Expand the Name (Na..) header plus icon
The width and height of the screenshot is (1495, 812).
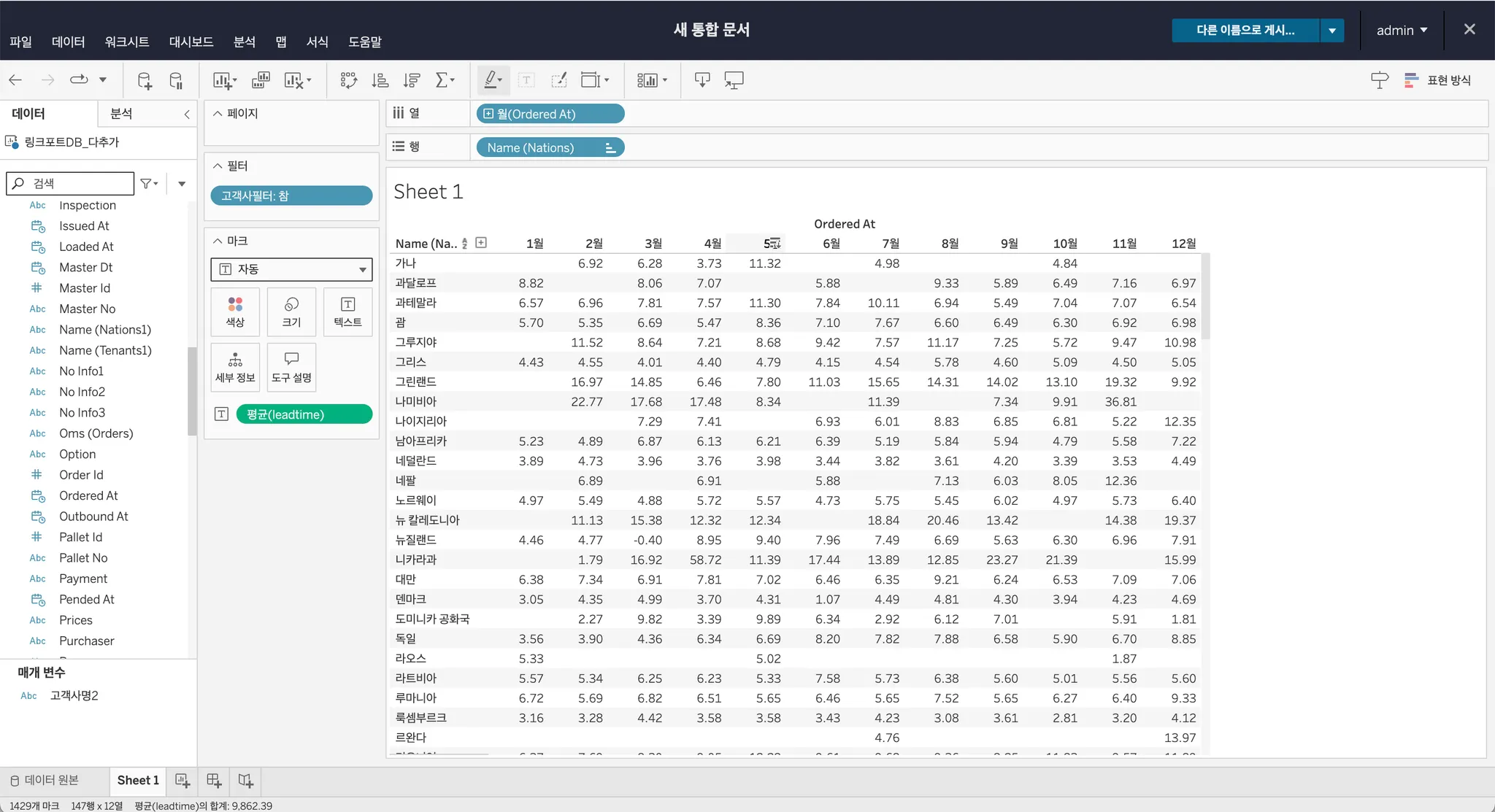pos(481,243)
